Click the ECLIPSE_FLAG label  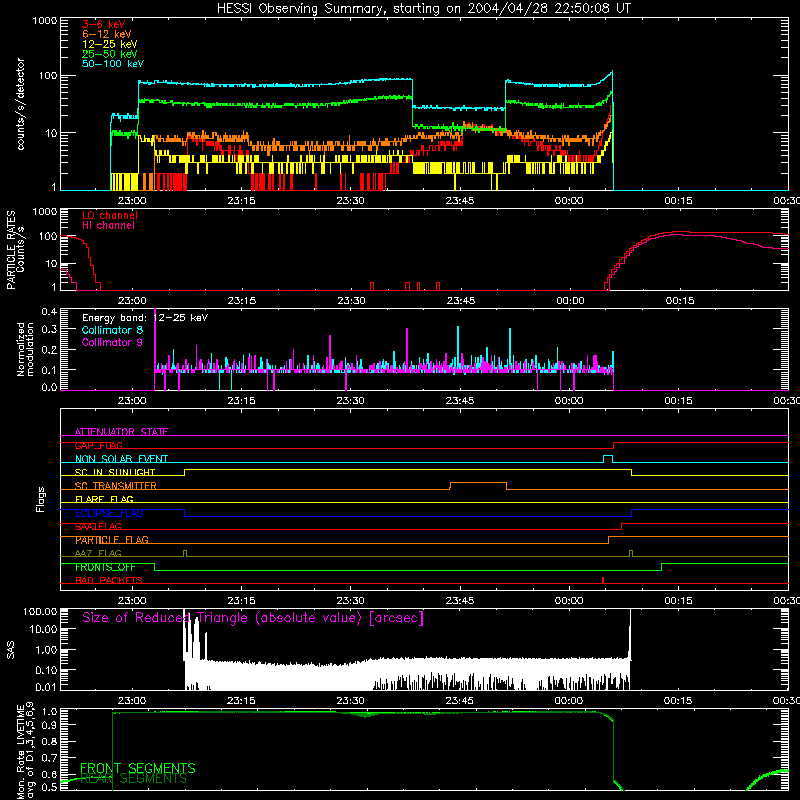109,513
